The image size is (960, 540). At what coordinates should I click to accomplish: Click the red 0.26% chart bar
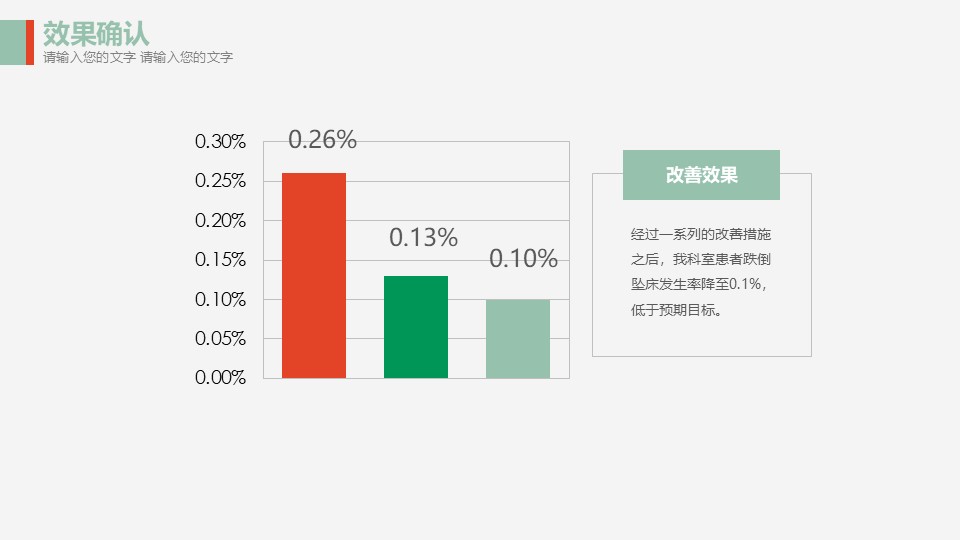click(x=314, y=275)
